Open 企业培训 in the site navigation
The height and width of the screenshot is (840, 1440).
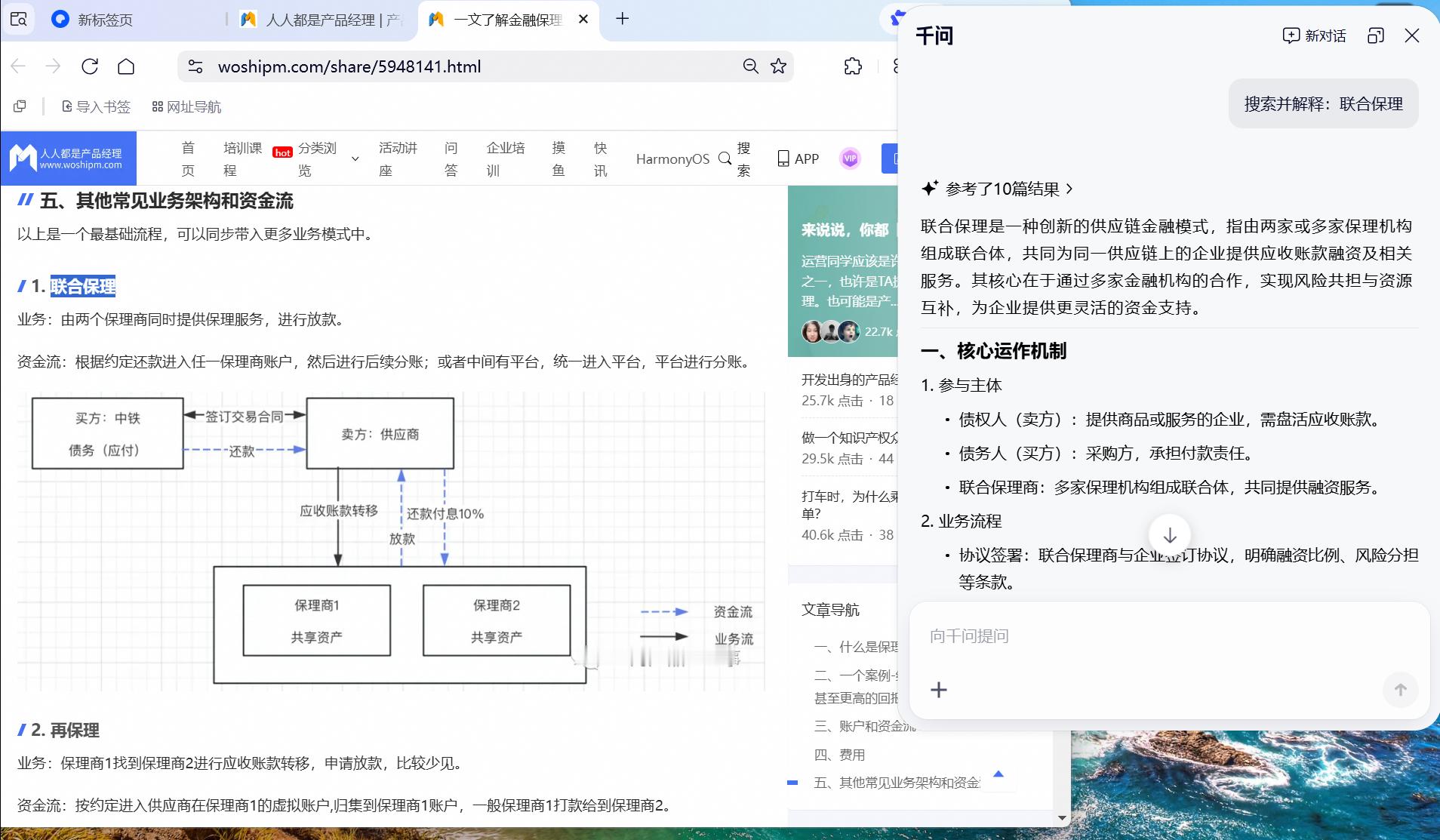pyautogui.click(x=505, y=159)
